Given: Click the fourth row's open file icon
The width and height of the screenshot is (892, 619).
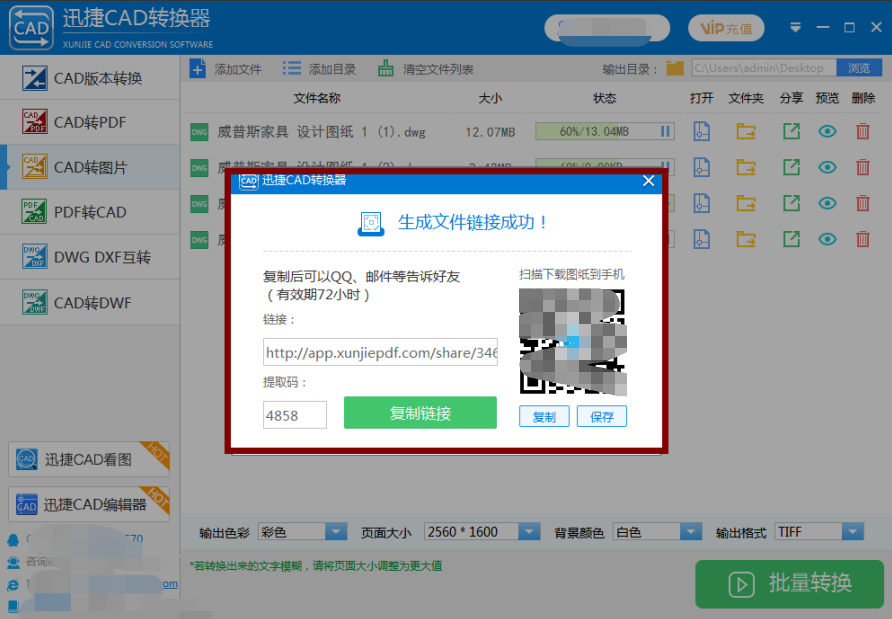Looking at the screenshot, I should click(701, 239).
